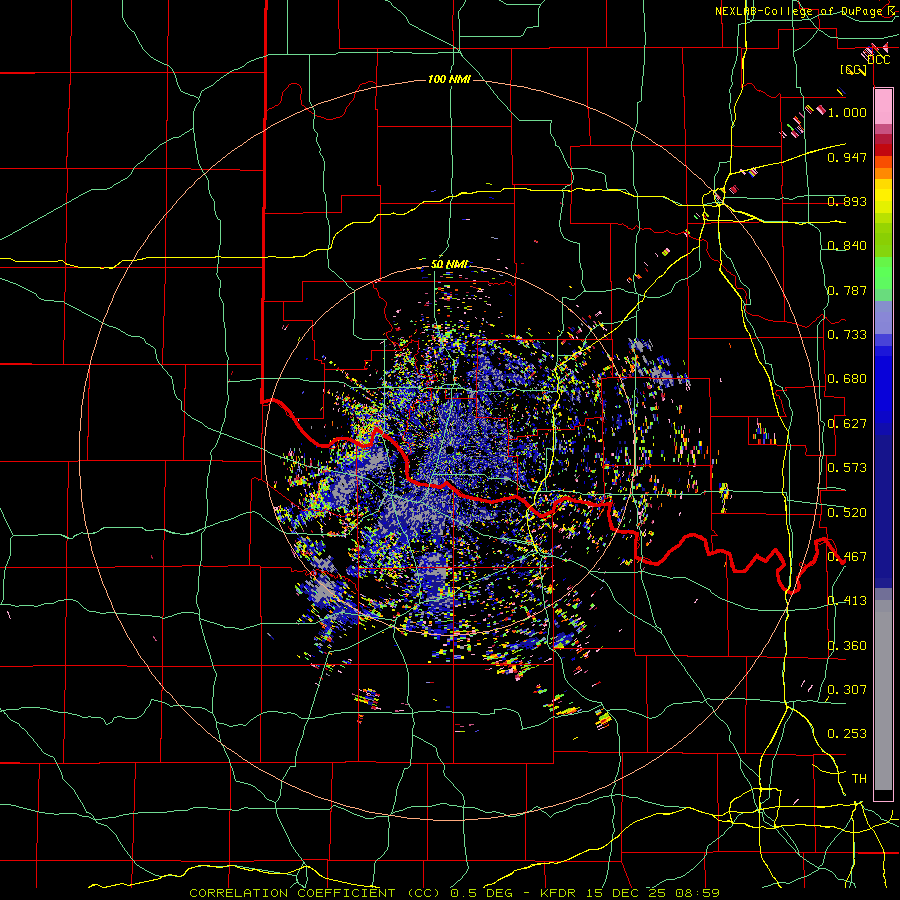Click the 0.947 scale value
The image size is (900, 900).
(x=847, y=157)
